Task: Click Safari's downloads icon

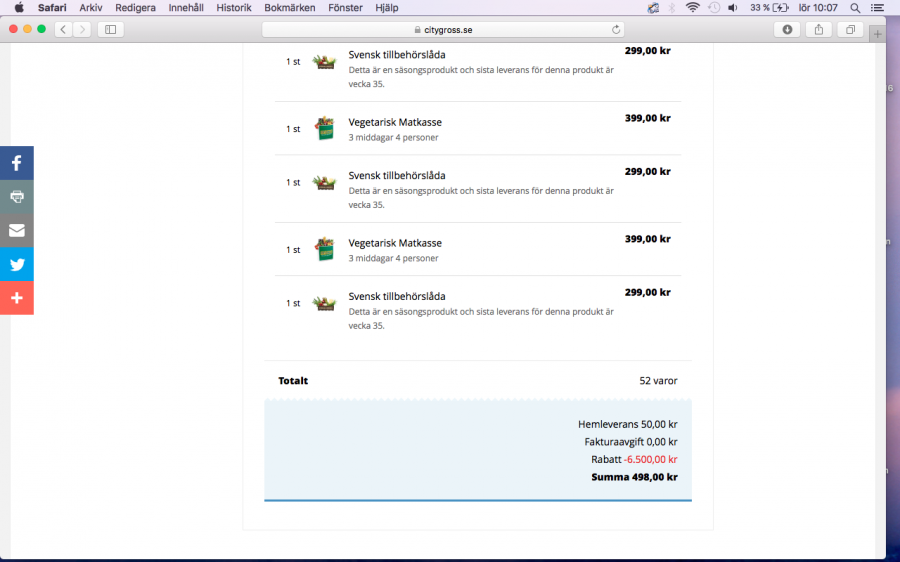Action: (x=787, y=30)
